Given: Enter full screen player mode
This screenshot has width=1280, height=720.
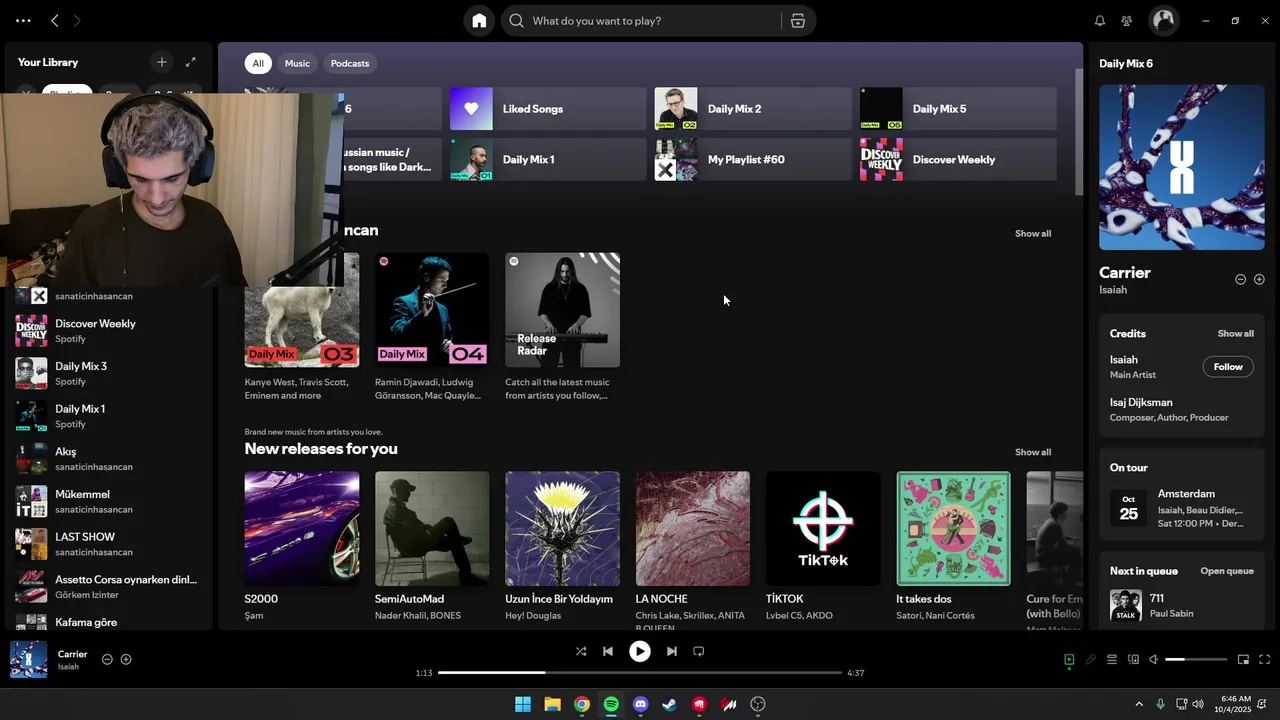Looking at the screenshot, I should coord(1264,659).
